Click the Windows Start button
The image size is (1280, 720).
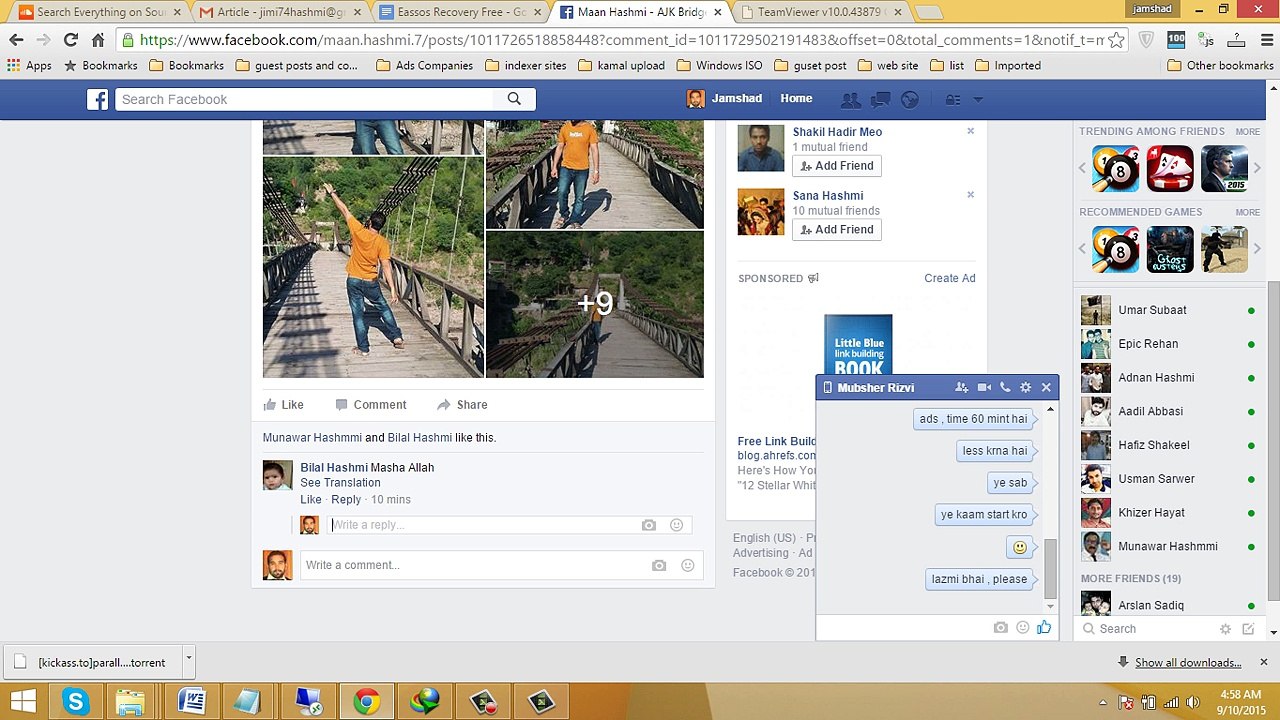[x=23, y=702]
